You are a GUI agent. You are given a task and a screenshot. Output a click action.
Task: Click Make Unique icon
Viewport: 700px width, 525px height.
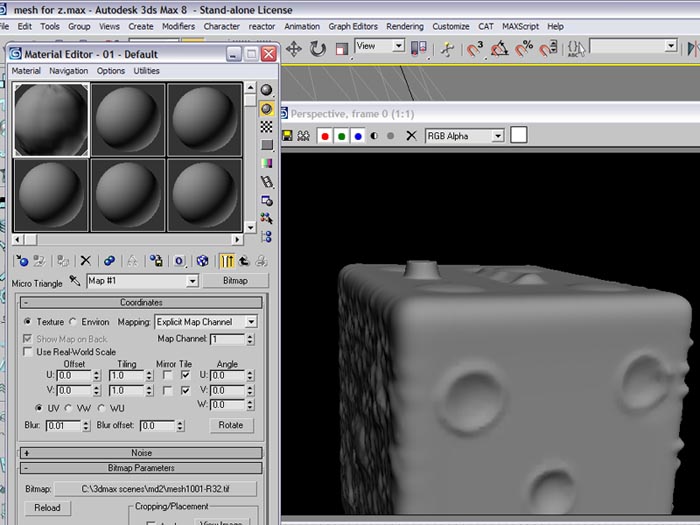point(132,261)
